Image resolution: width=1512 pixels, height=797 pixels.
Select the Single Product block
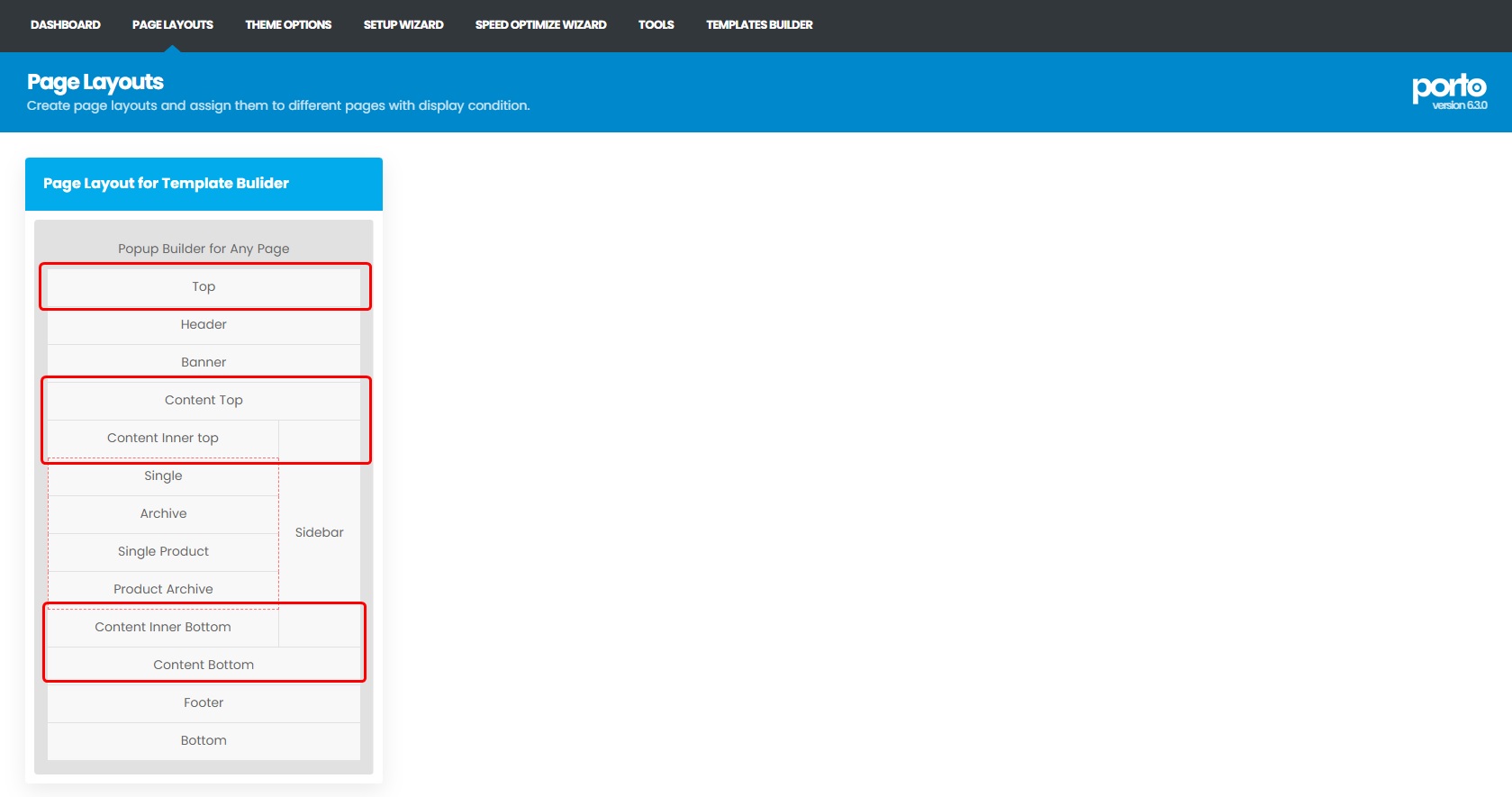[163, 552]
